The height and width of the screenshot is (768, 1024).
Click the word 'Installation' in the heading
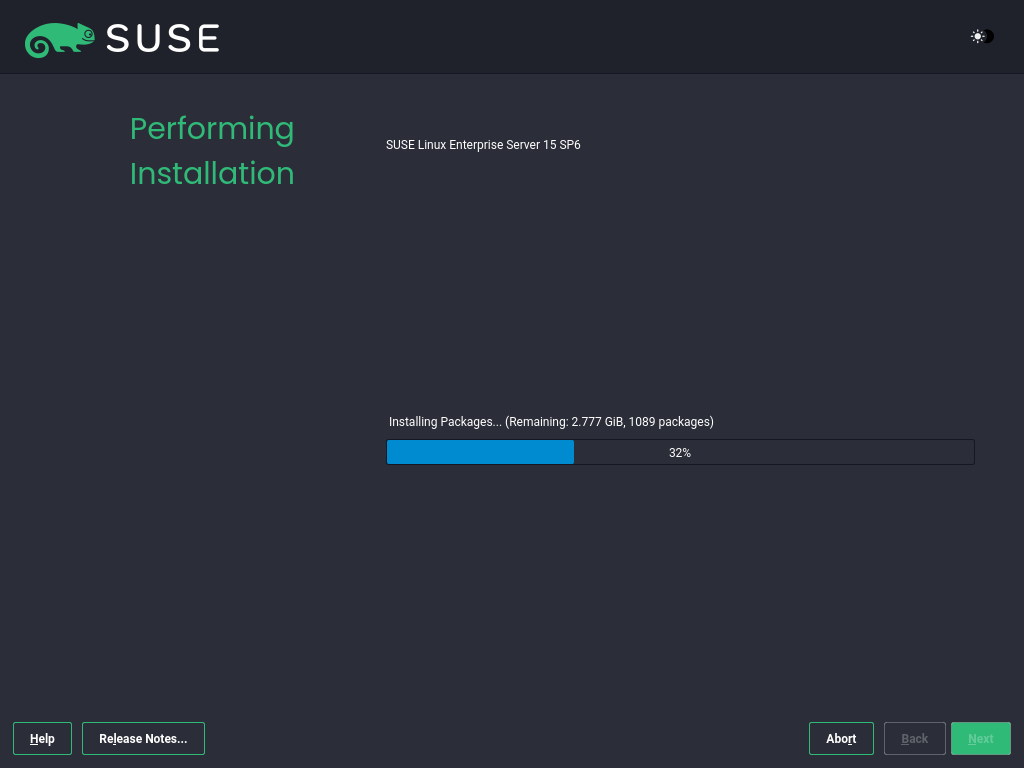coord(212,173)
